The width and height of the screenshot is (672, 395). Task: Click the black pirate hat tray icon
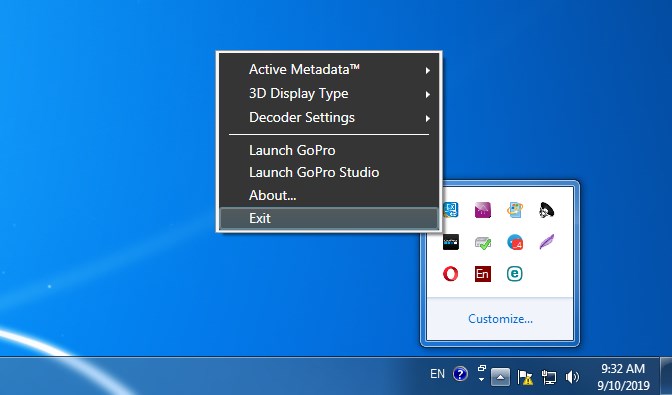(546, 210)
